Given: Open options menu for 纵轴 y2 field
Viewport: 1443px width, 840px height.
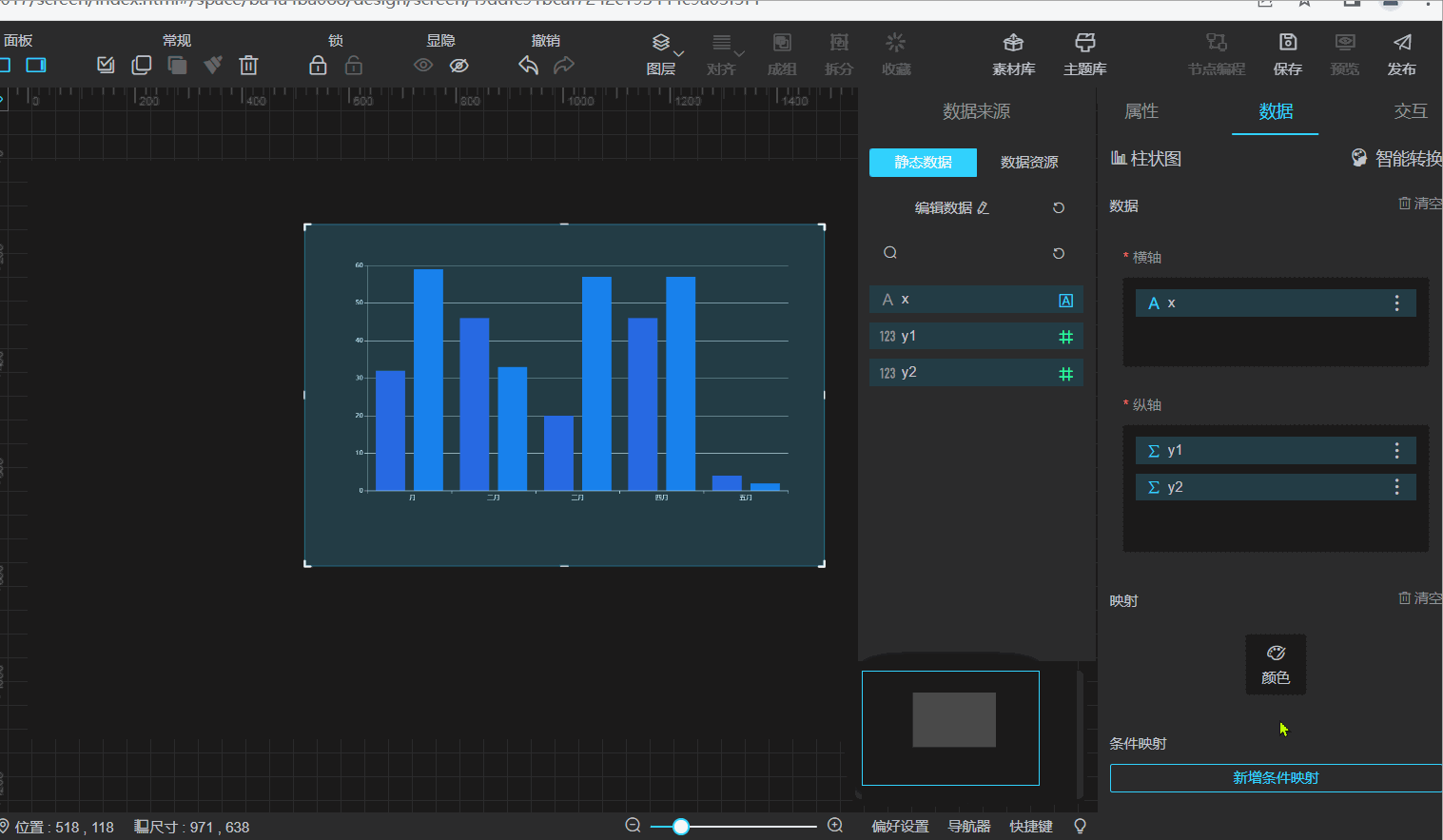Looking at the screenshot, I should [1396, 487].
